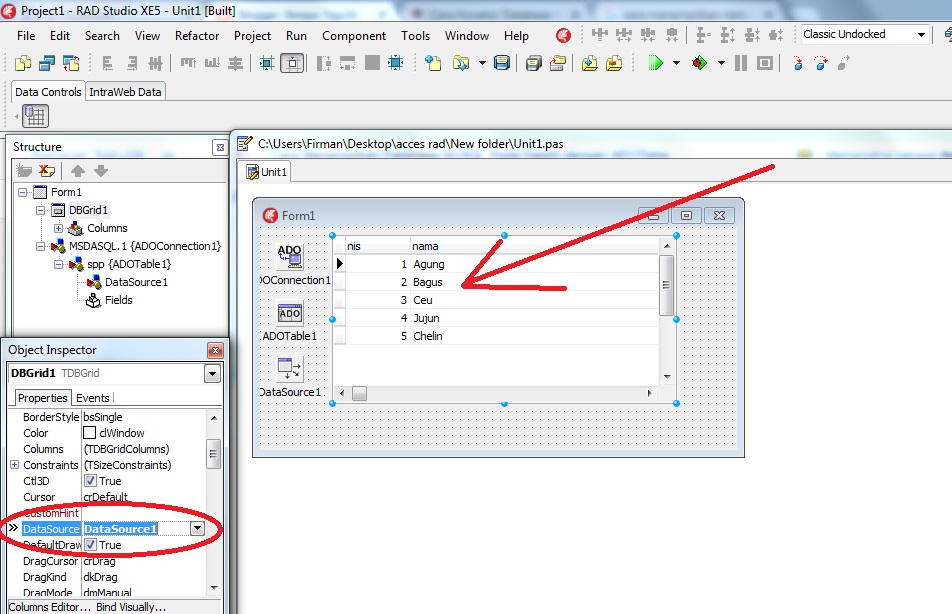This screenshot has height=614, width=952.
Task: Open the Component menu
Action: (353, 35)
